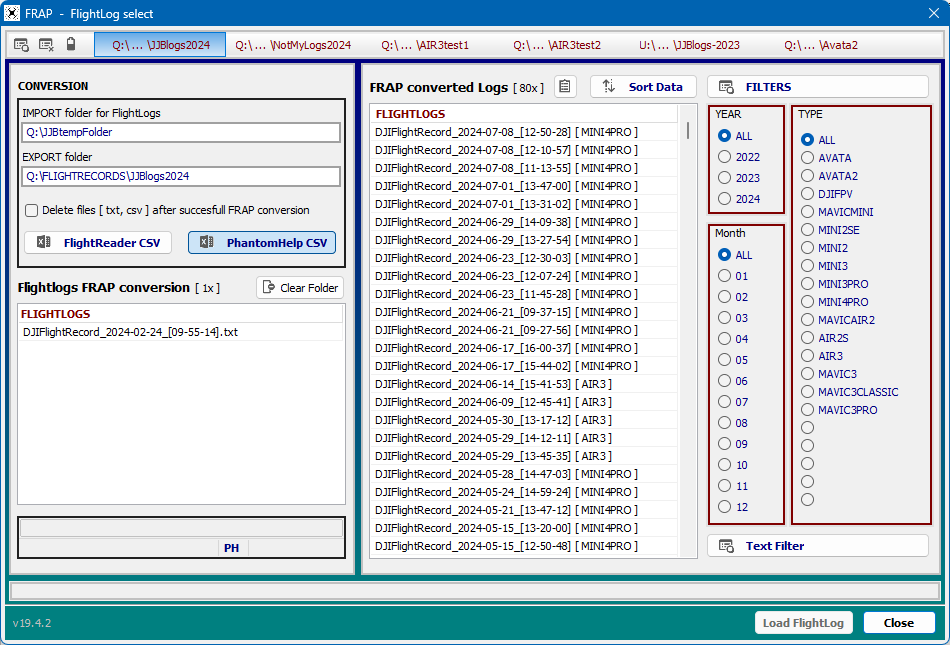Click the FRAP app icon in title bar
The image size is (950, 645).
[x=12, y=14]
